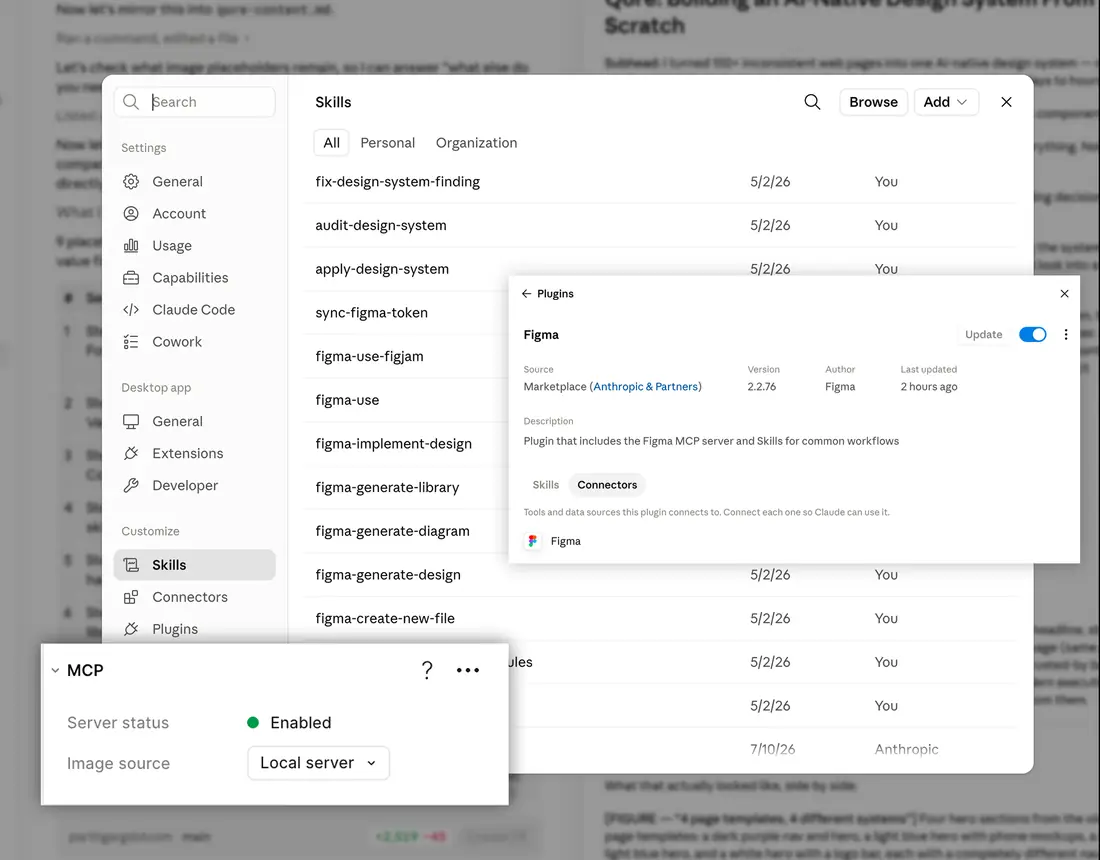Open the Image source Local server dropdown

[x=318, y=762]
